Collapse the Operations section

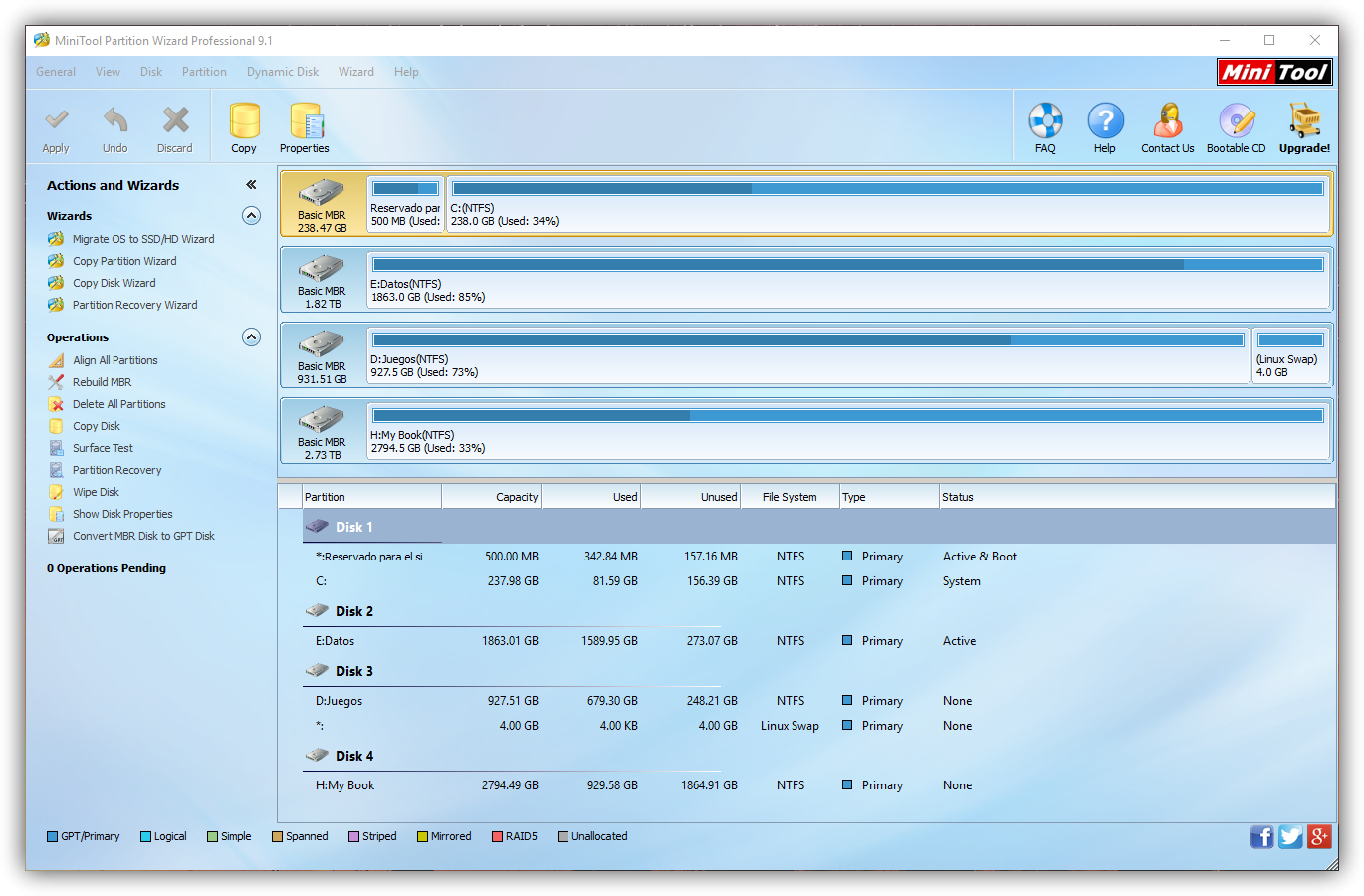coord(251,337)
